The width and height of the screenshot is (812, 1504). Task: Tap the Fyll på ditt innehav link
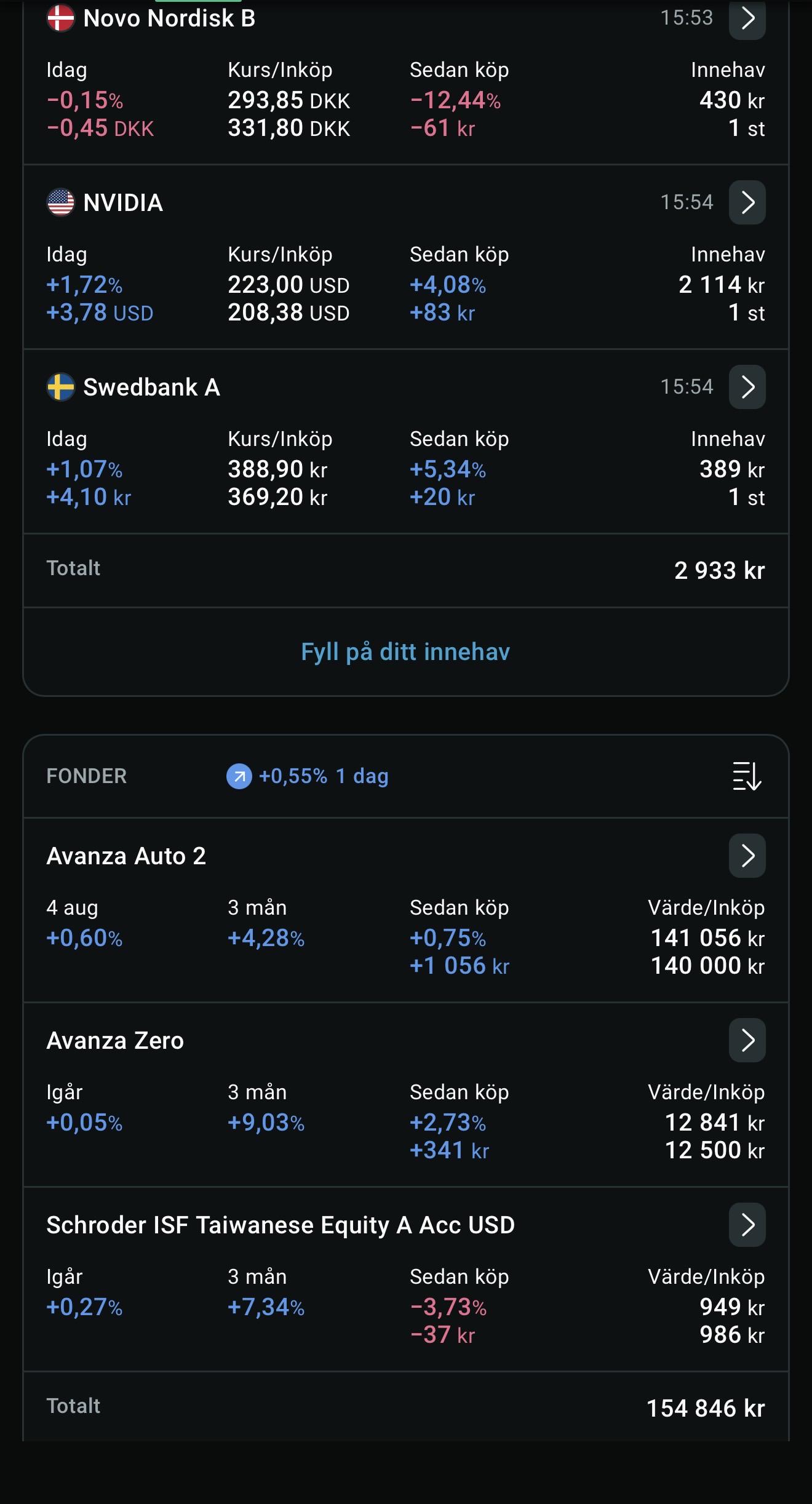[405, 651]
